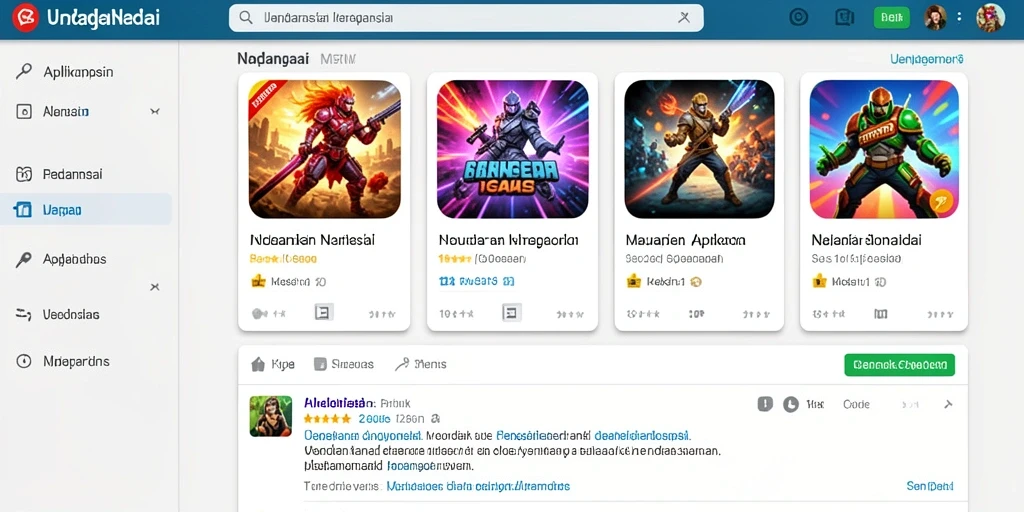Image resolution: width=1024 pixels, height=512 pixels.
Task: Click the Alieloitiean reviewer name
Action: coord(340,403)
